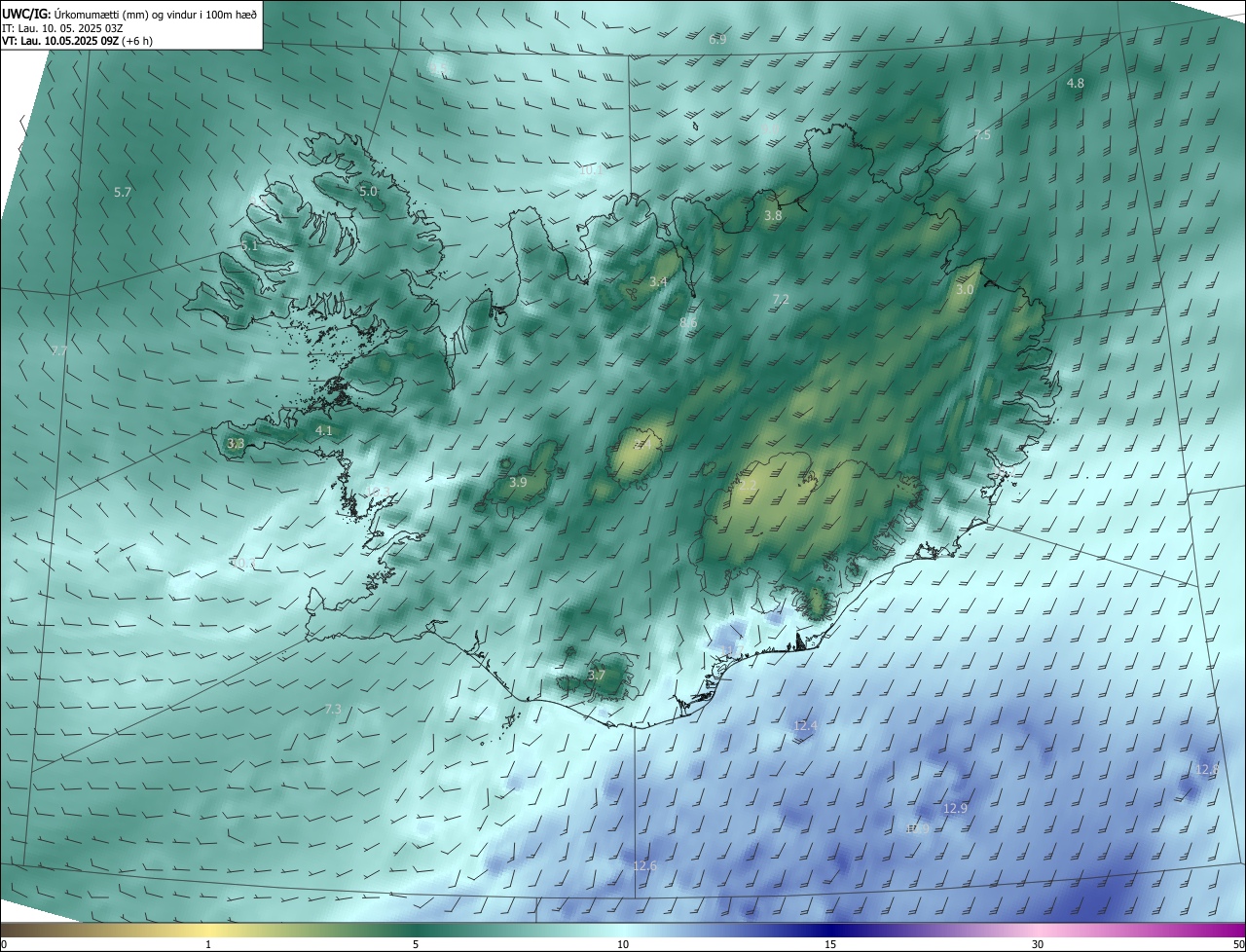Image resolution: width=1246 pixels, height=952 pixels.
Task: Click the color scale tick label 0
Action: pyautogui.click(x=4, y=945)
